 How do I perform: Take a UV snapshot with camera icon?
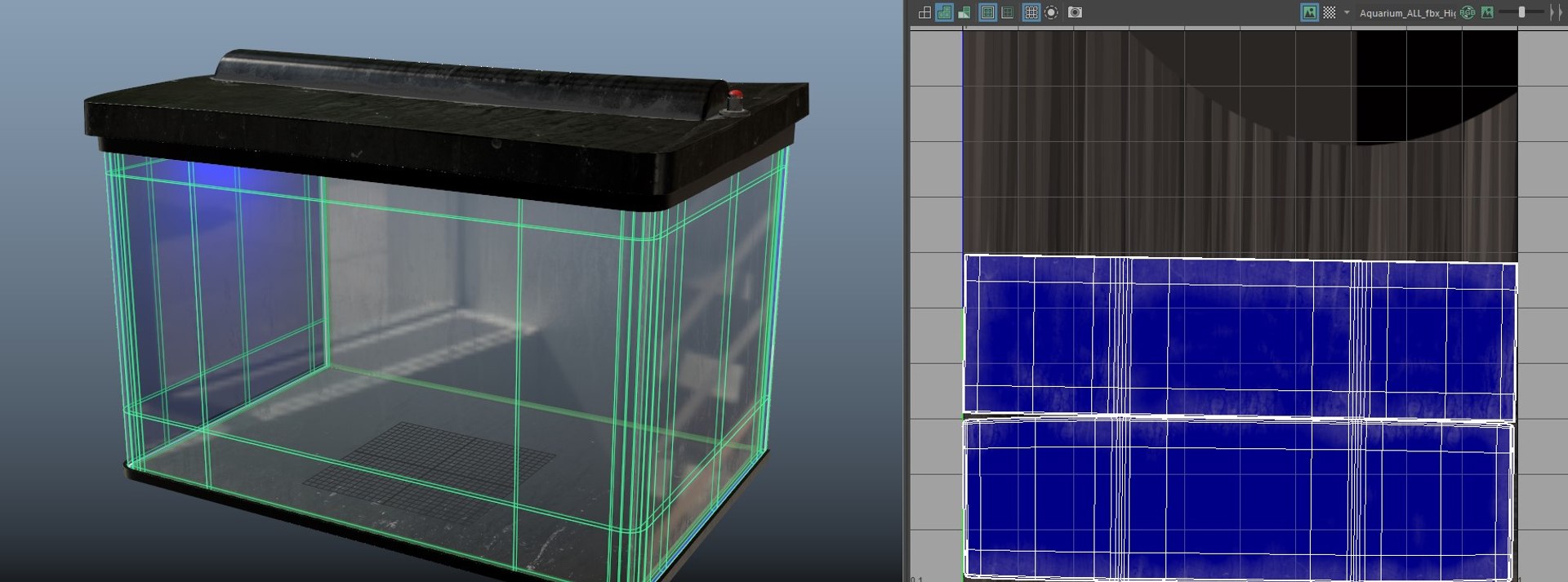click(1075, 12)
